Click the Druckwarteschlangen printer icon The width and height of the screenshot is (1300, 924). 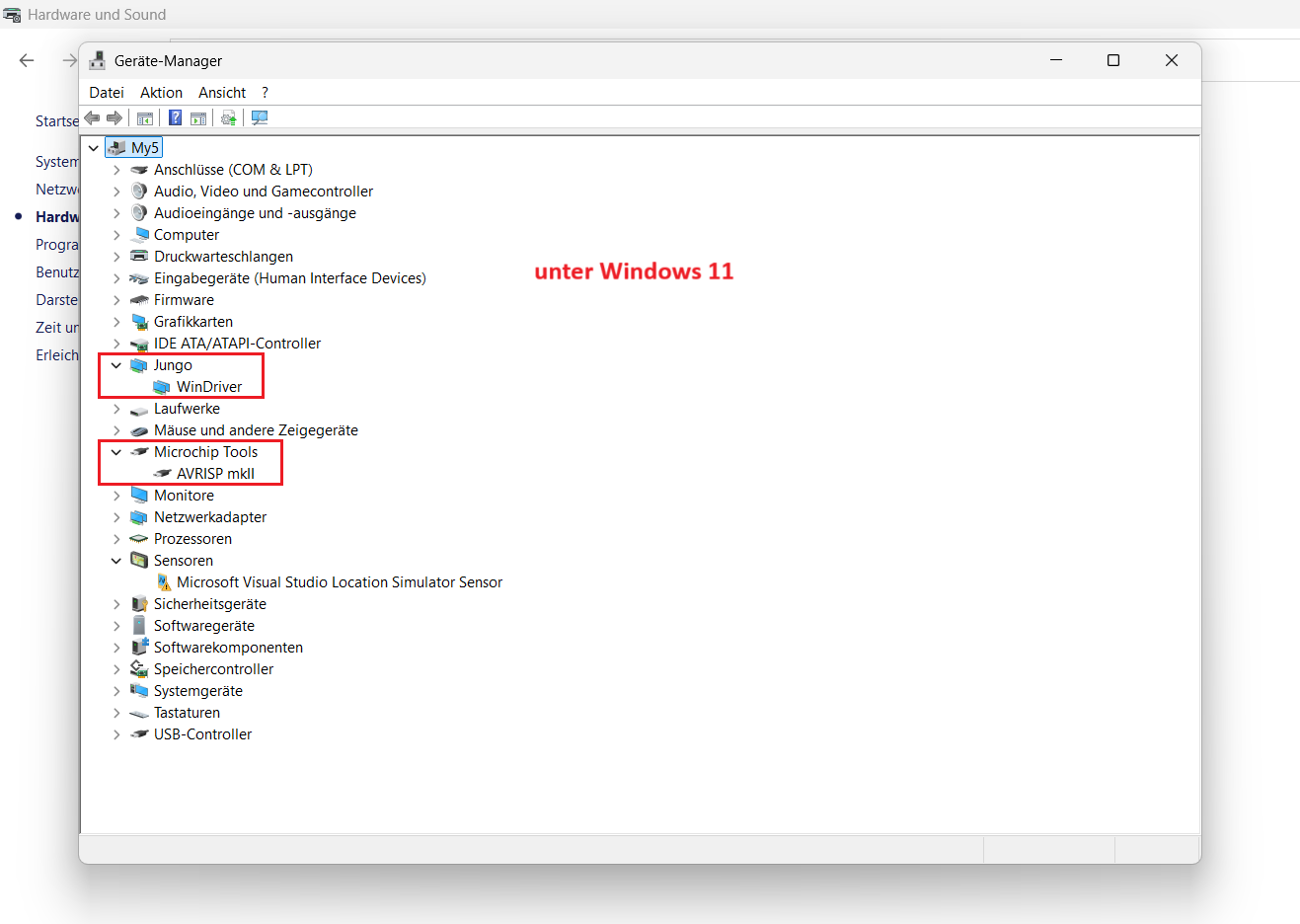[x=139, y=257]
